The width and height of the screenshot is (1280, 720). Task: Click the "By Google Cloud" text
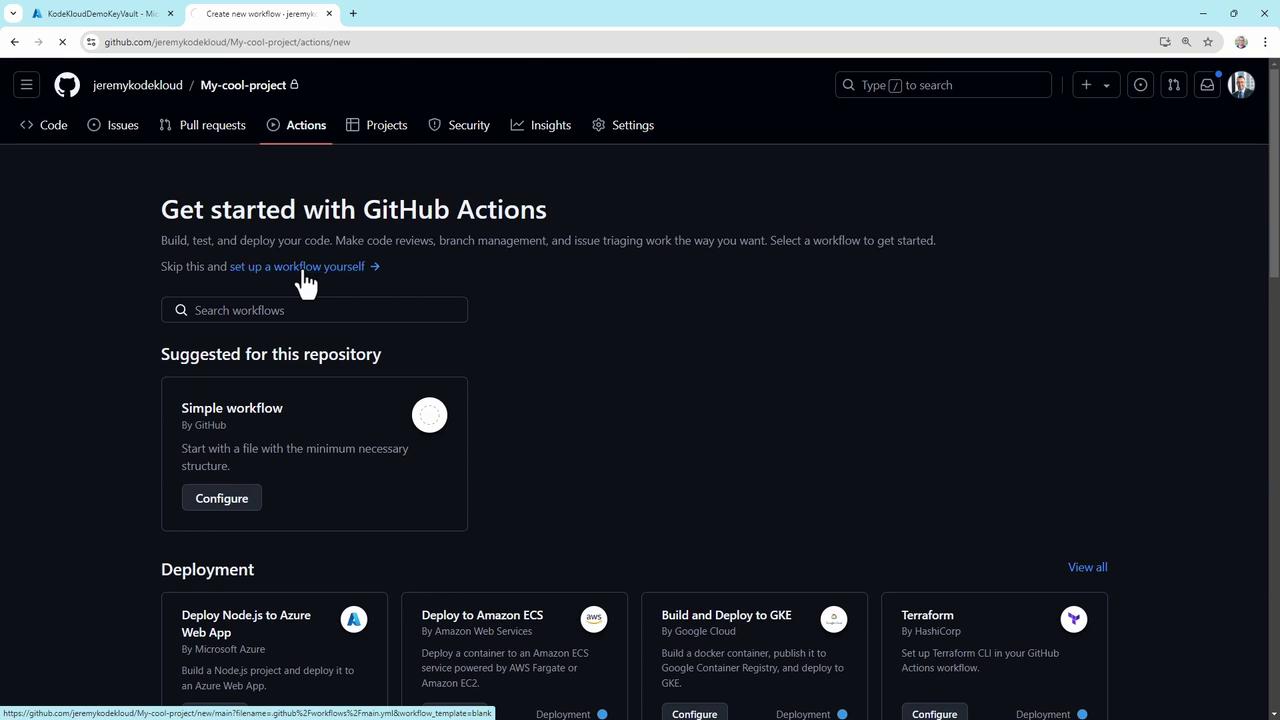698,631
